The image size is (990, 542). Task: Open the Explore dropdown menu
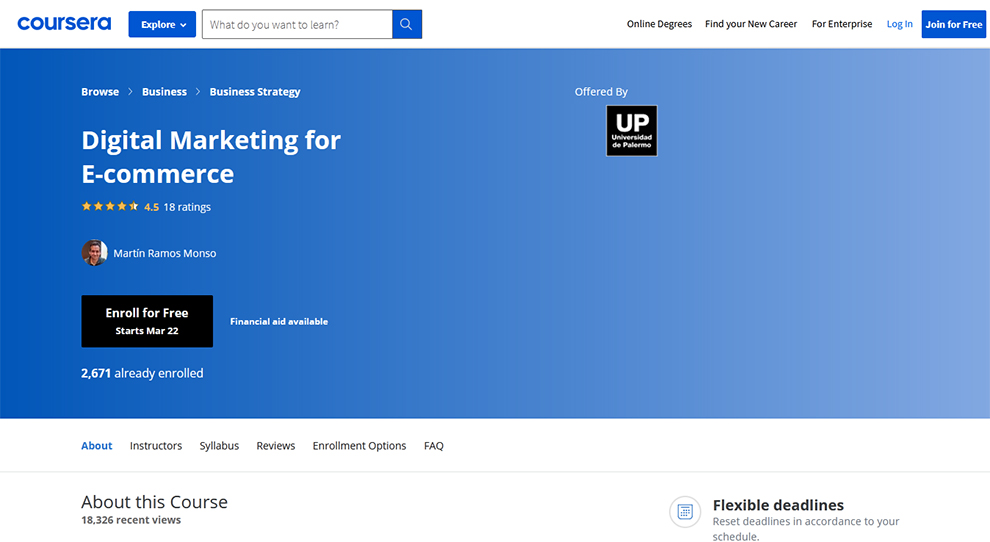(162, 24)
